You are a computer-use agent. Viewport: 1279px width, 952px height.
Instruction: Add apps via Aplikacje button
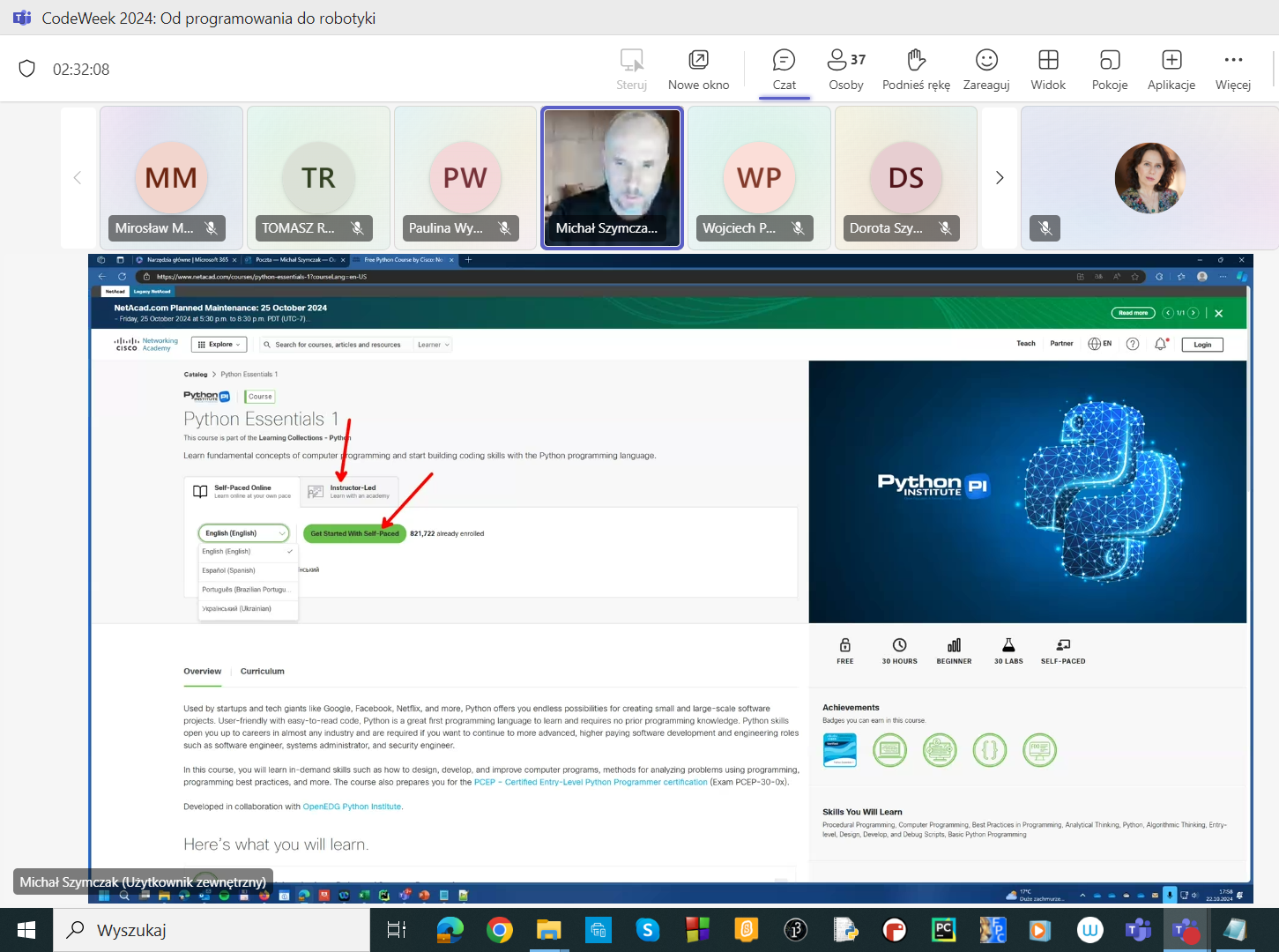[1171, 70]
